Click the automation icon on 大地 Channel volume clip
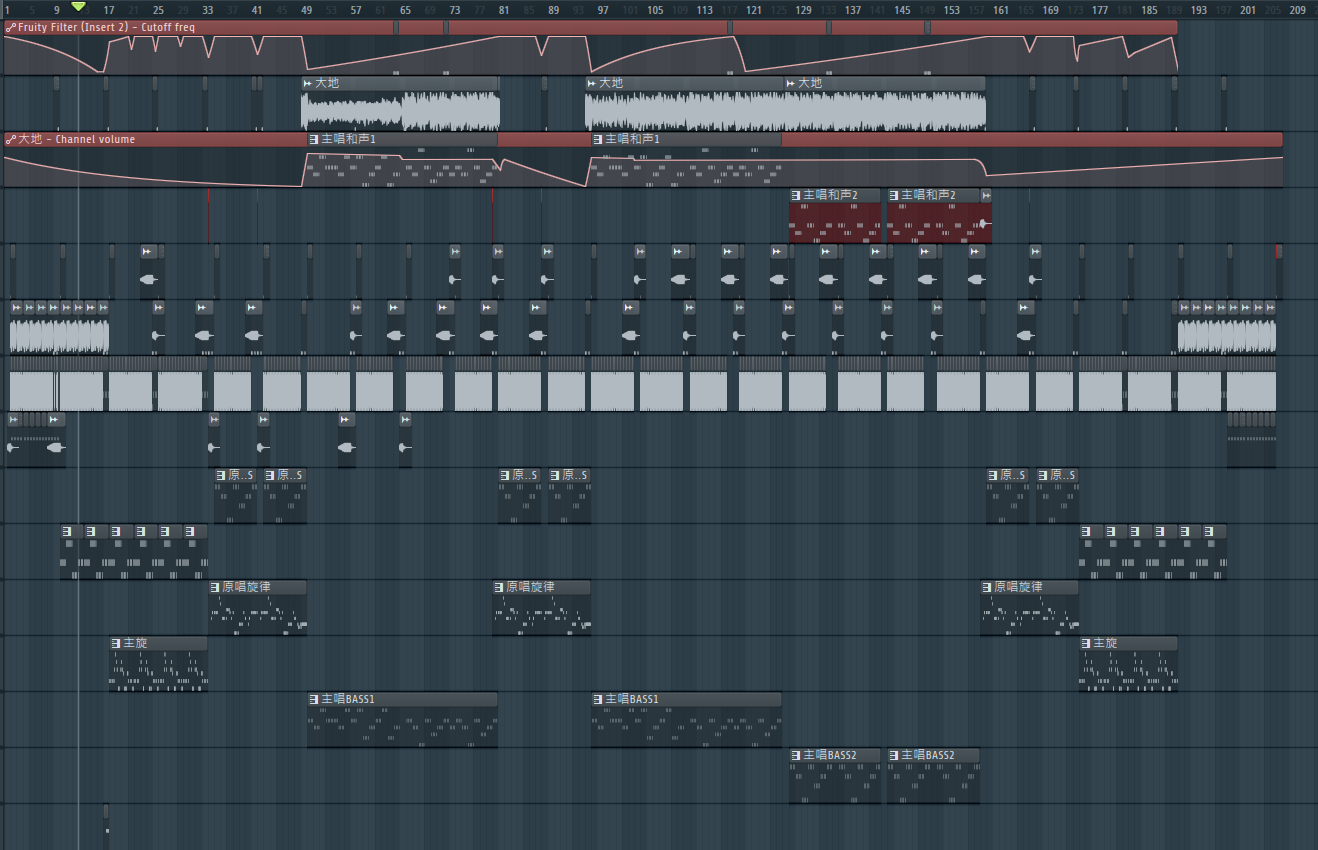The height and width of the screenshot is (850, 1318). (x=10, y=140)
